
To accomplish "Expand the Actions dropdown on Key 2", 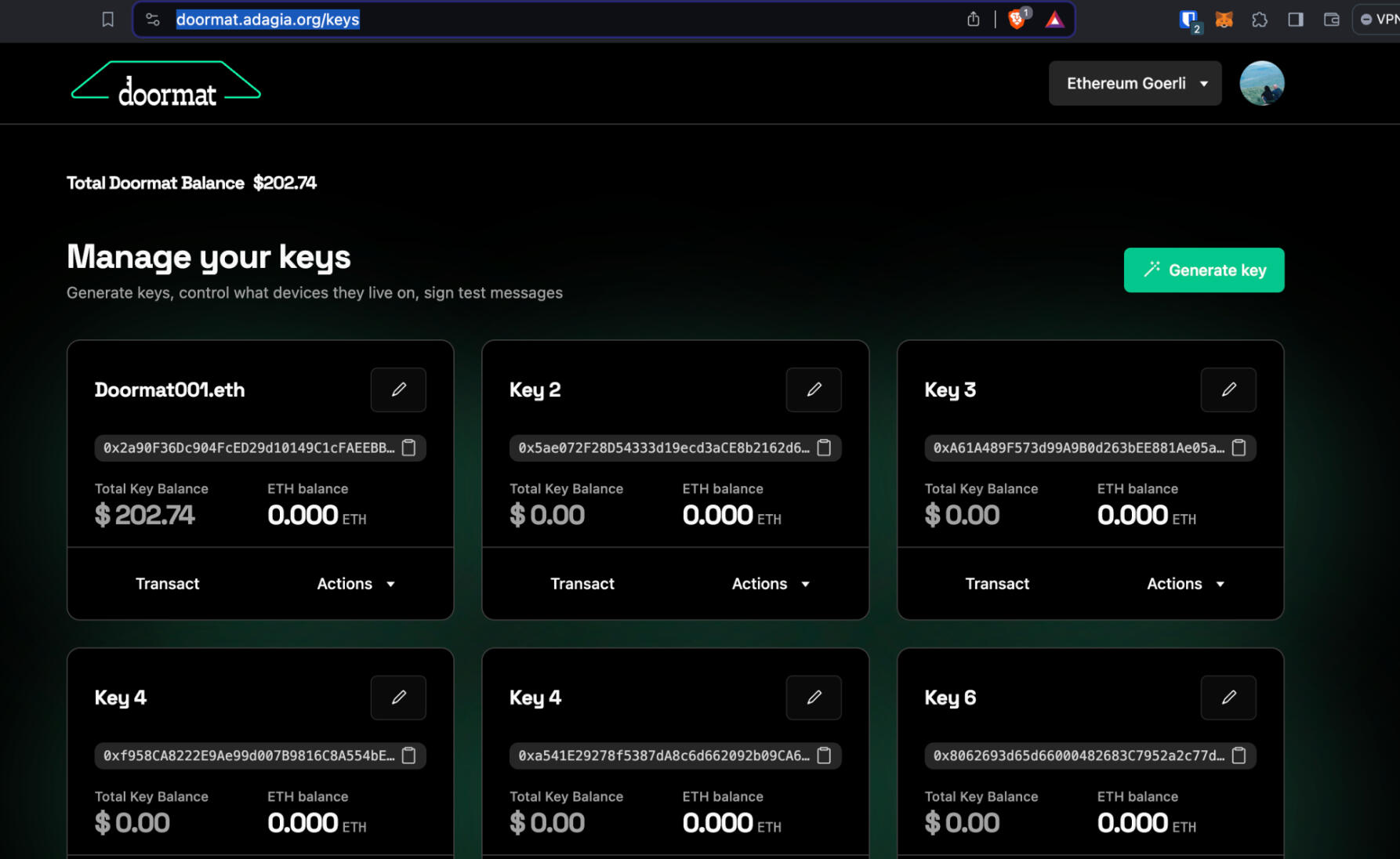I will click(770, 584).
